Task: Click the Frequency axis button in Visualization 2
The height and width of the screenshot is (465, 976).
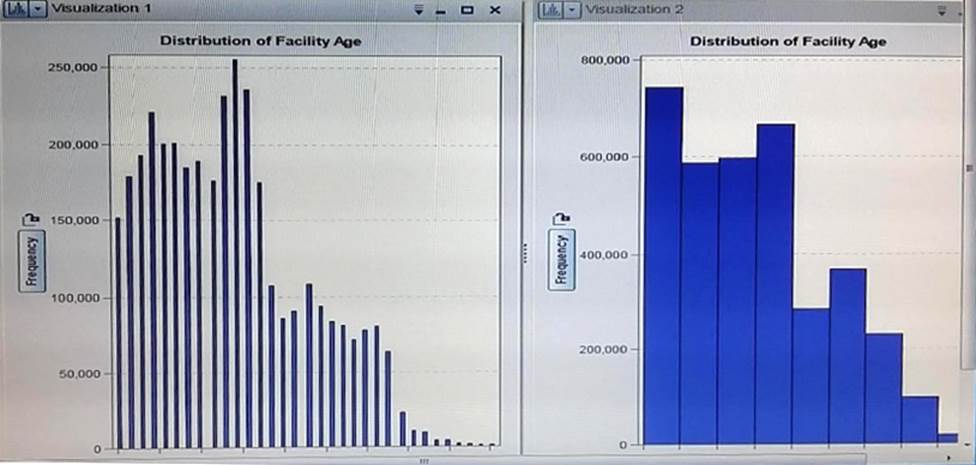Action: tap(561, 260)
